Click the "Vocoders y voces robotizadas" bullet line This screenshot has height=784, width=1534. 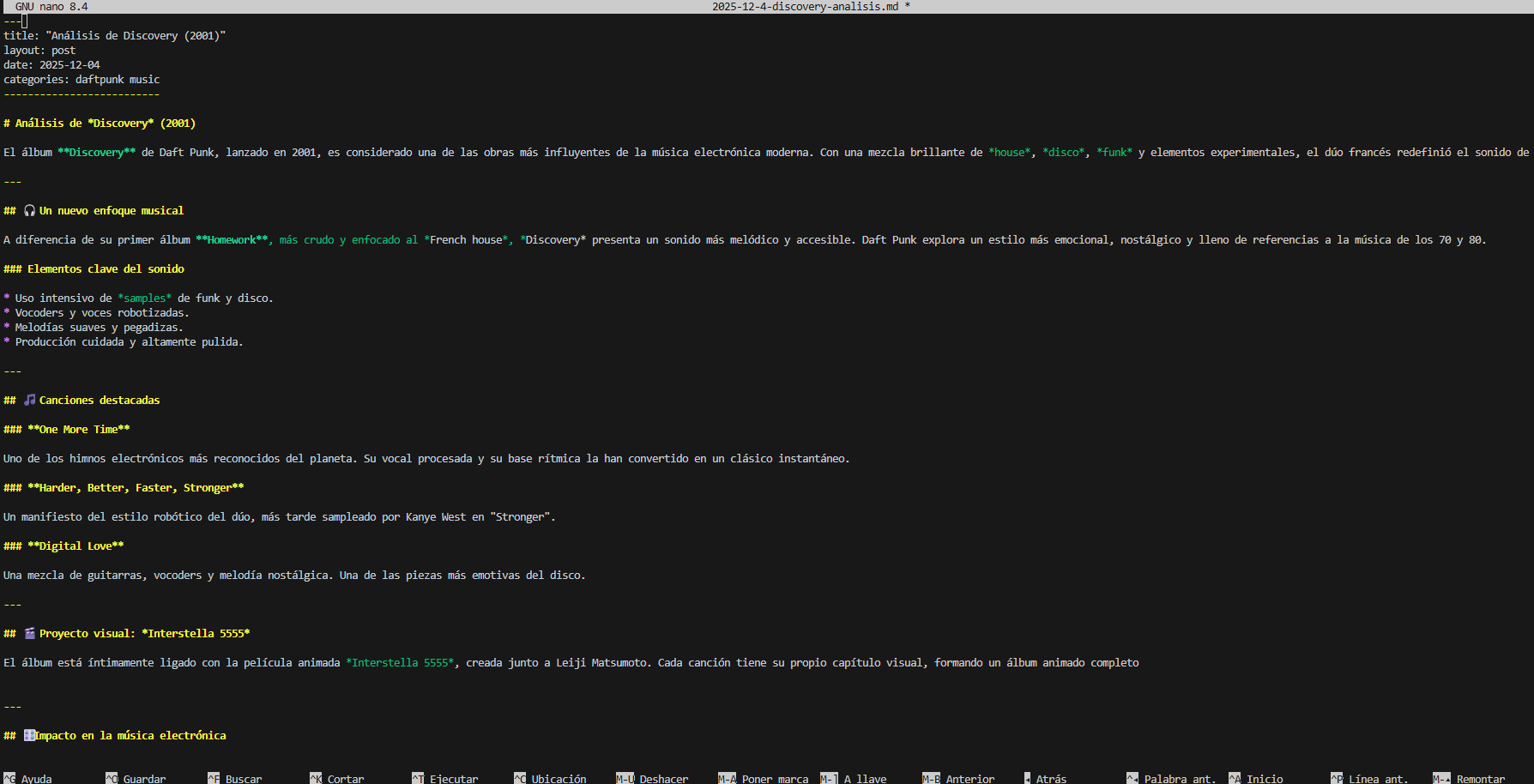[101, 313]
